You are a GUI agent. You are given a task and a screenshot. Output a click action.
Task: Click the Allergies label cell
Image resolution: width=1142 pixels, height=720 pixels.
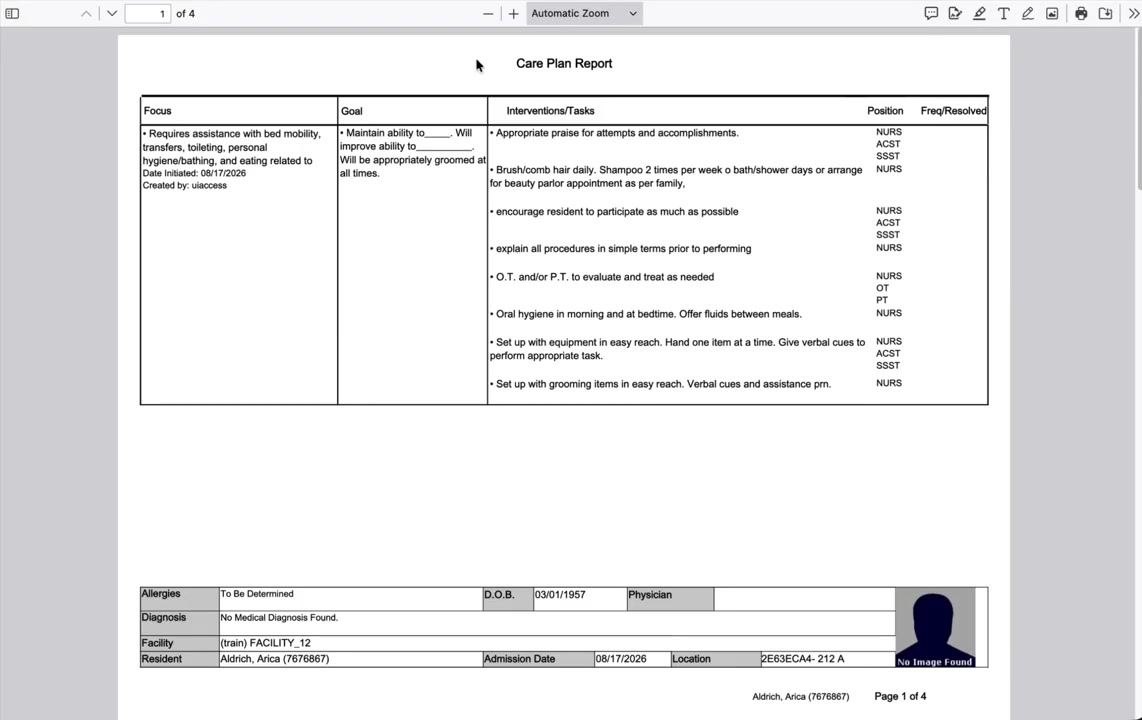tap(179, 599)
